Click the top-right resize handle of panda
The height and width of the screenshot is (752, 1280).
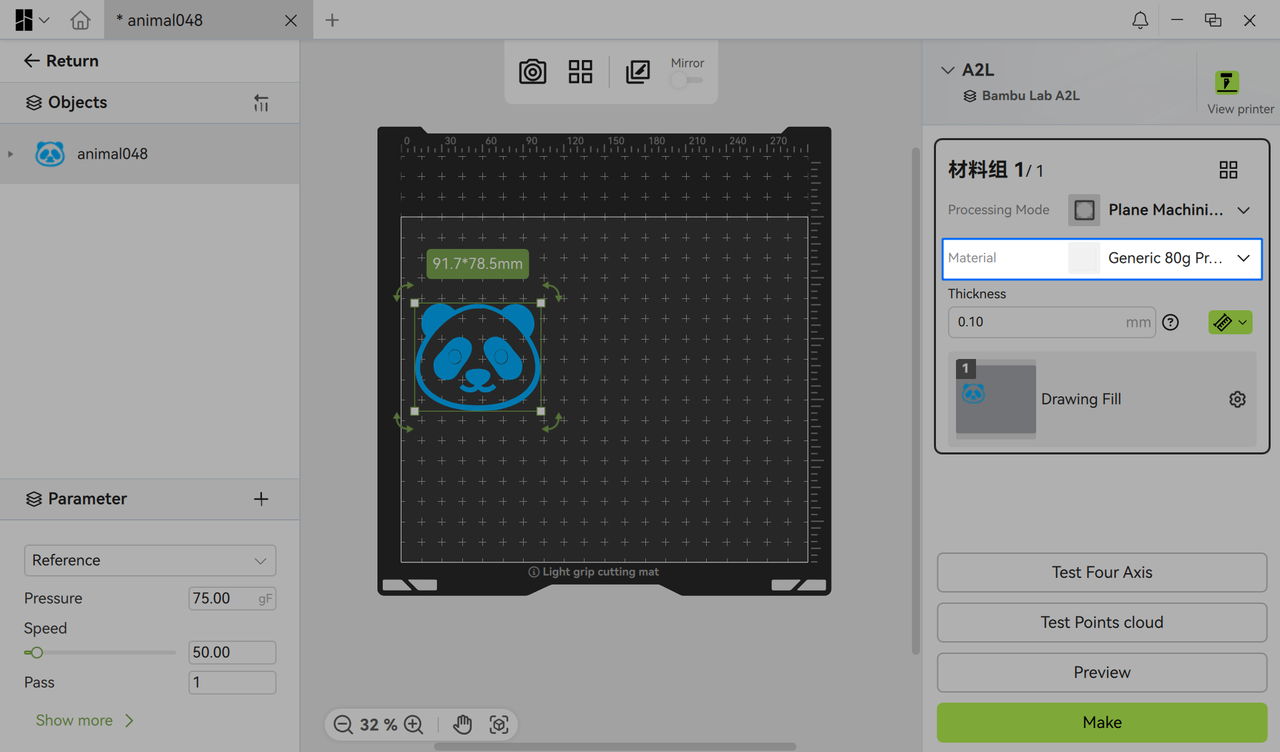(x=541, y=302)
